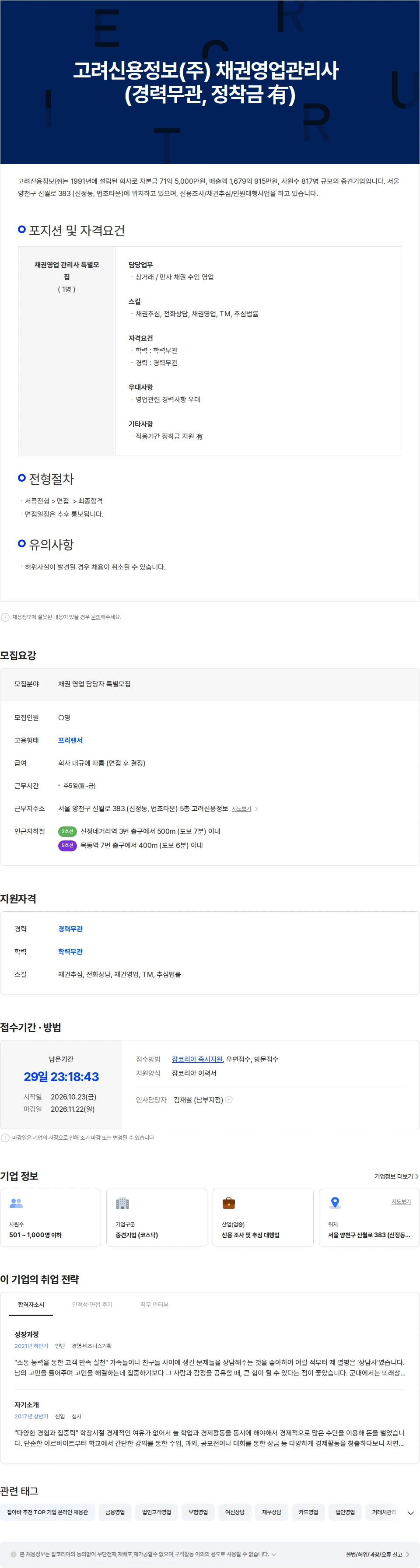Click 학력무관 in 지원자격 section
420x1568 pixels.
click(70, 951)
